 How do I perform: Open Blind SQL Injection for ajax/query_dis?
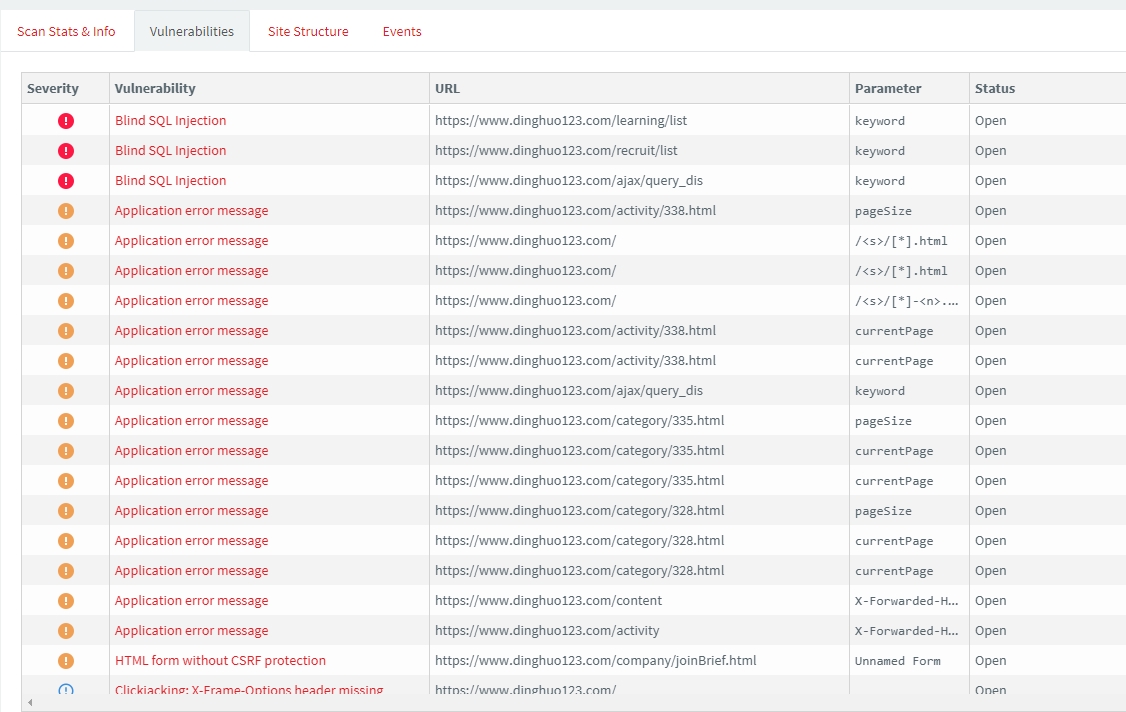click(x=170, y=181)
